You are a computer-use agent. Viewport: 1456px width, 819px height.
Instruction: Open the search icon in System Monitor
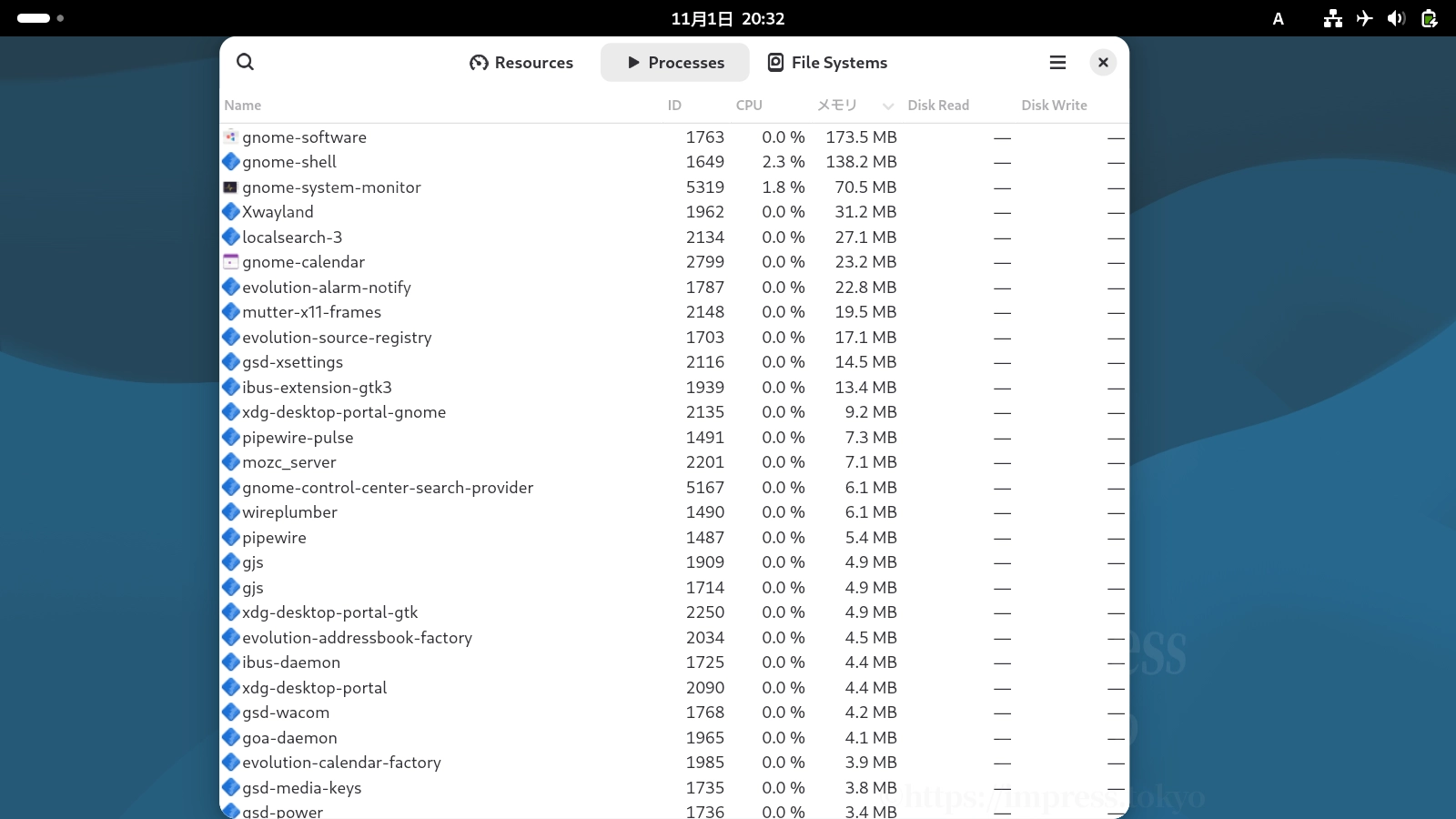coord(245,62)
